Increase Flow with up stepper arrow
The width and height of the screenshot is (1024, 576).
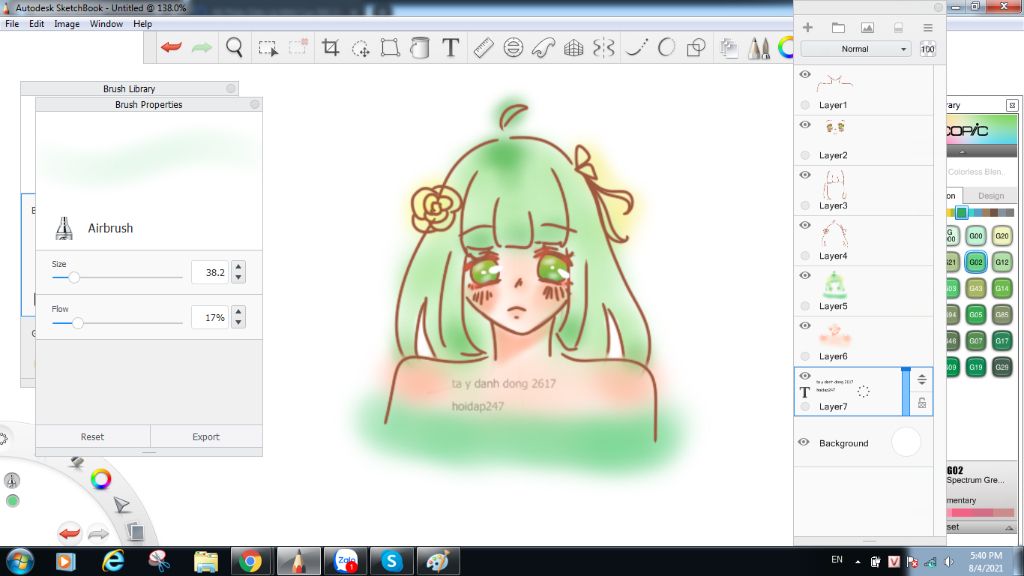click(238, 312)
